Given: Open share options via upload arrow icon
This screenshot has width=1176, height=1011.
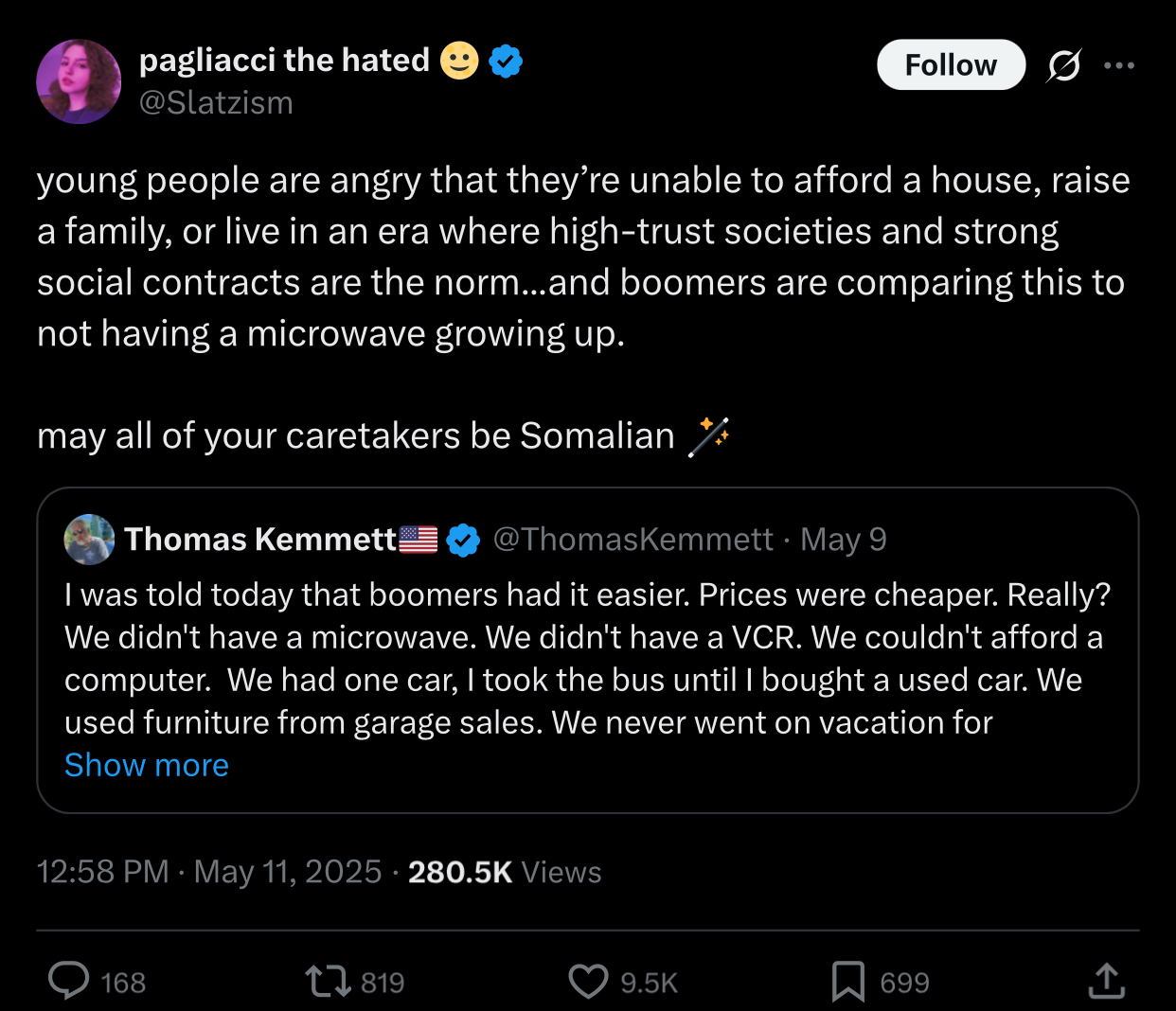Looking at the screenshot, I should [x=1106, y=981].
